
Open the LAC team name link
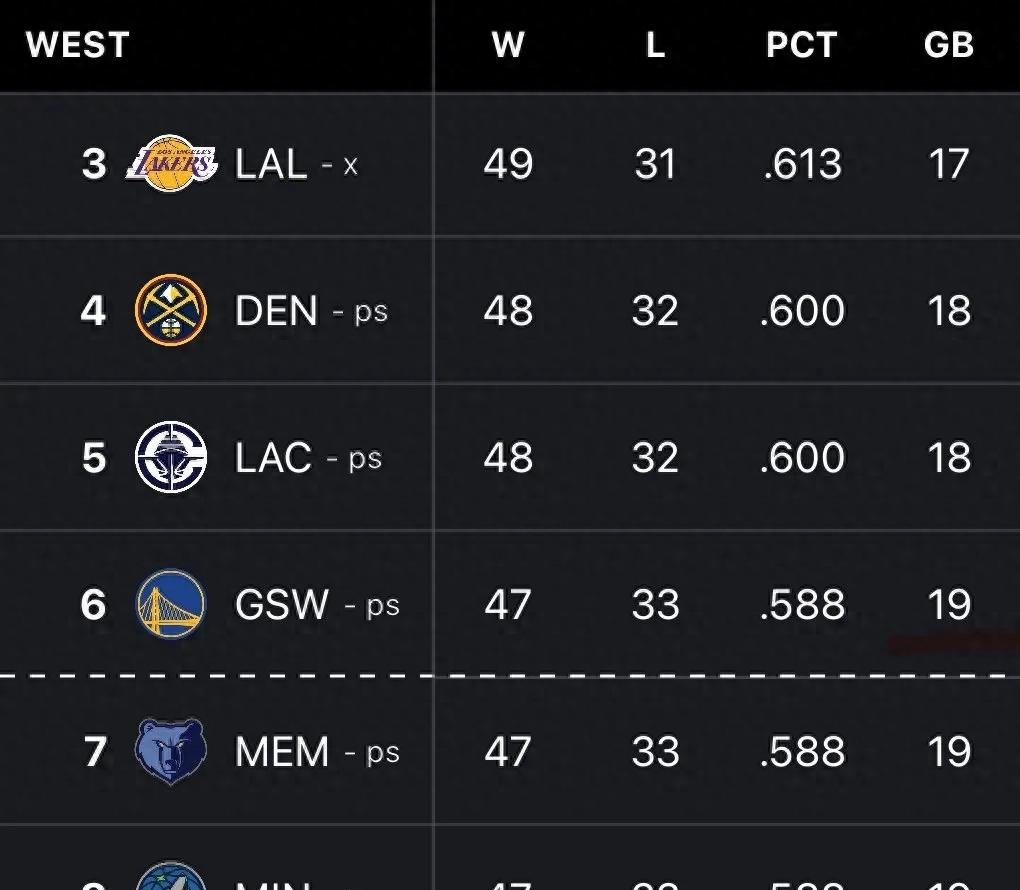coord(273,458)
